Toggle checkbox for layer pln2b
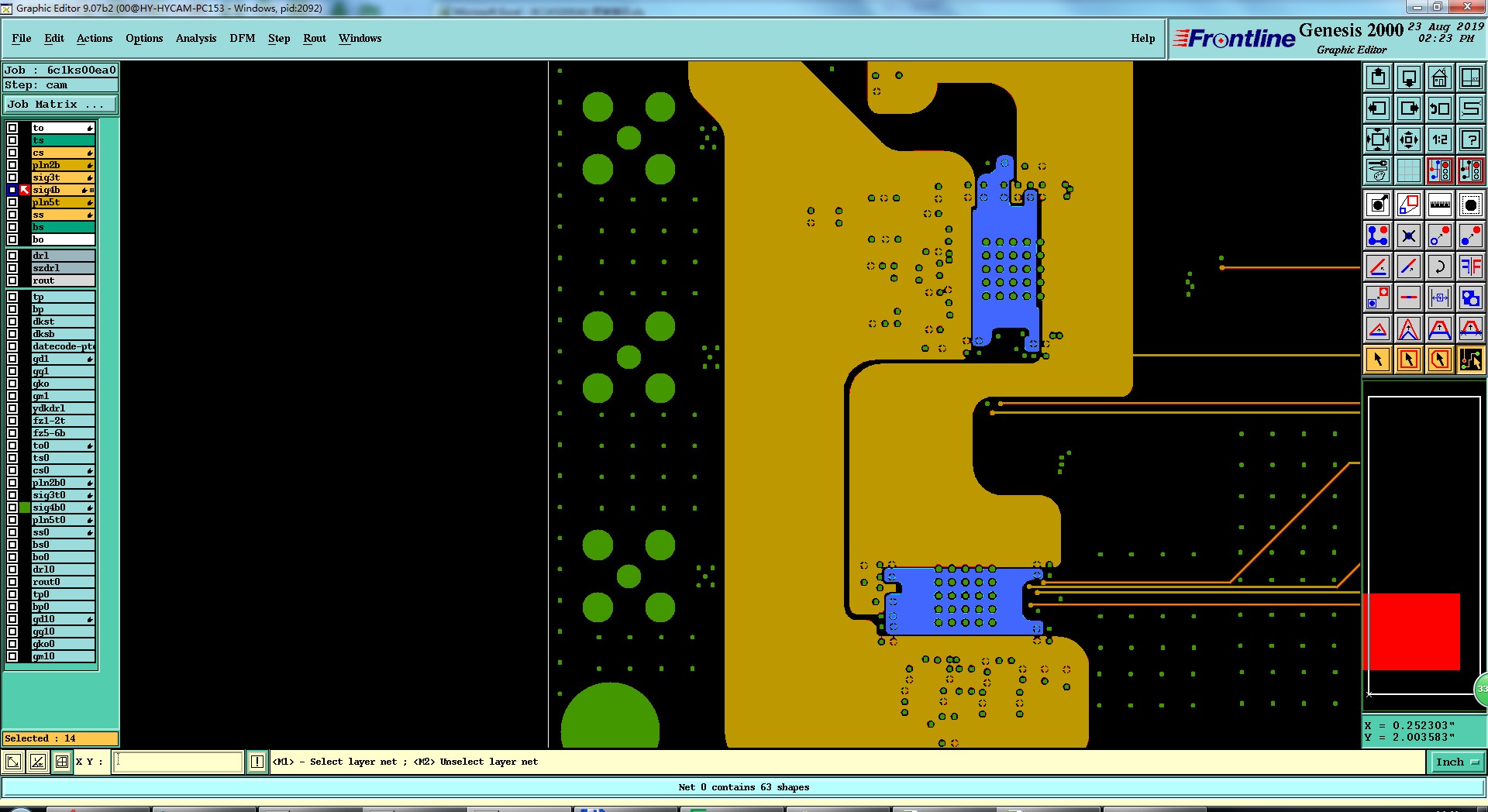 pyautogui.click(x=12, y=165)
